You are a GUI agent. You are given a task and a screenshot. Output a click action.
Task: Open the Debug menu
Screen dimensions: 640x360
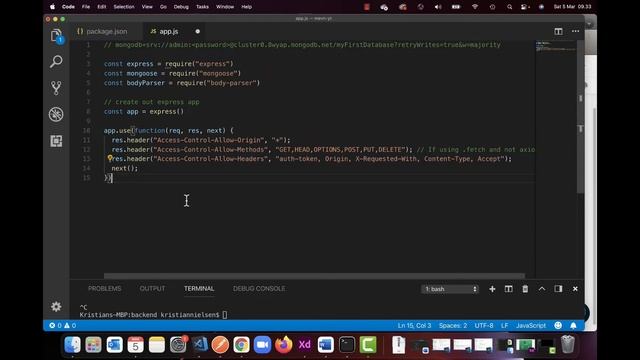tap(181, 7)
